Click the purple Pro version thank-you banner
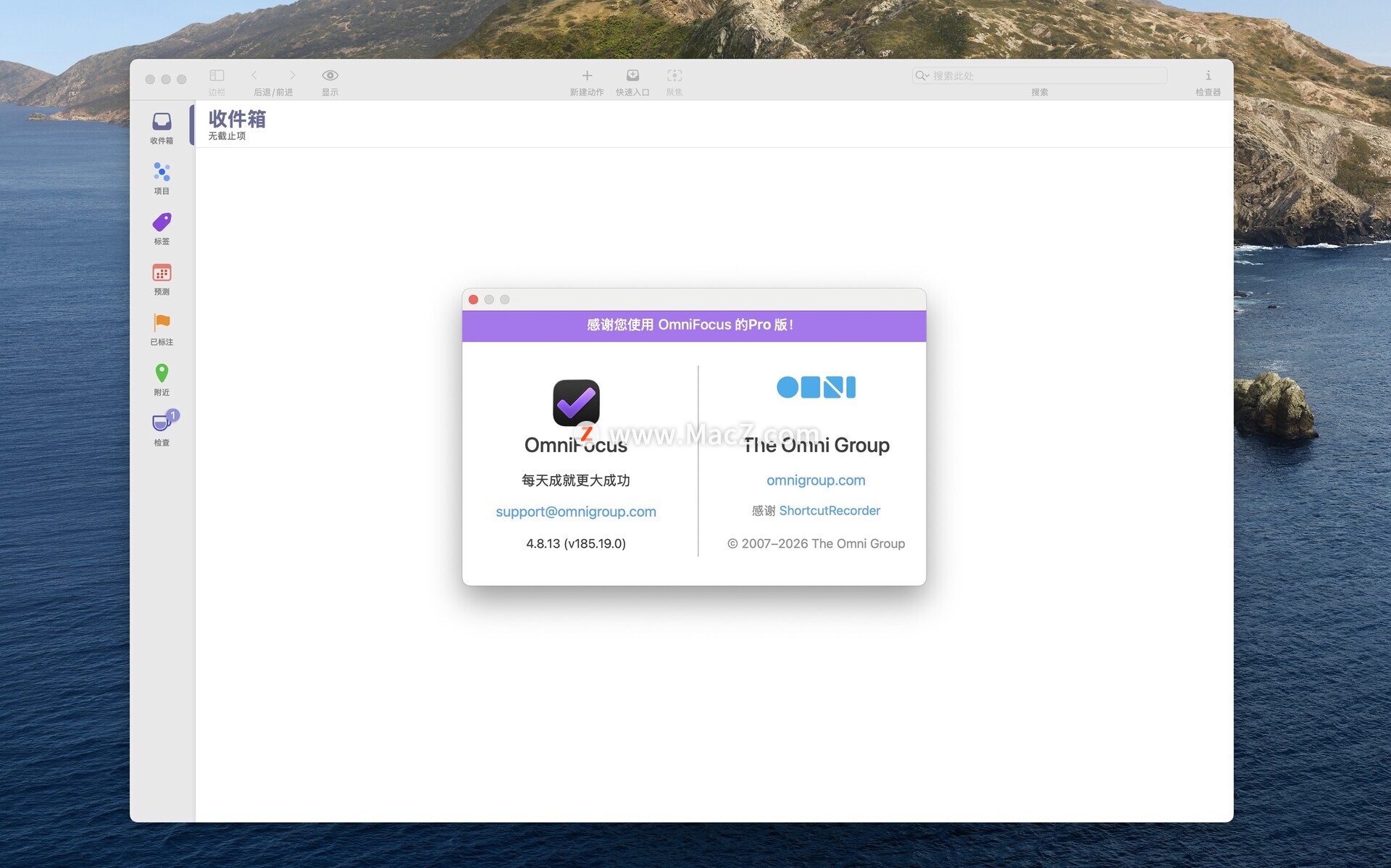 tap(694, 325)
